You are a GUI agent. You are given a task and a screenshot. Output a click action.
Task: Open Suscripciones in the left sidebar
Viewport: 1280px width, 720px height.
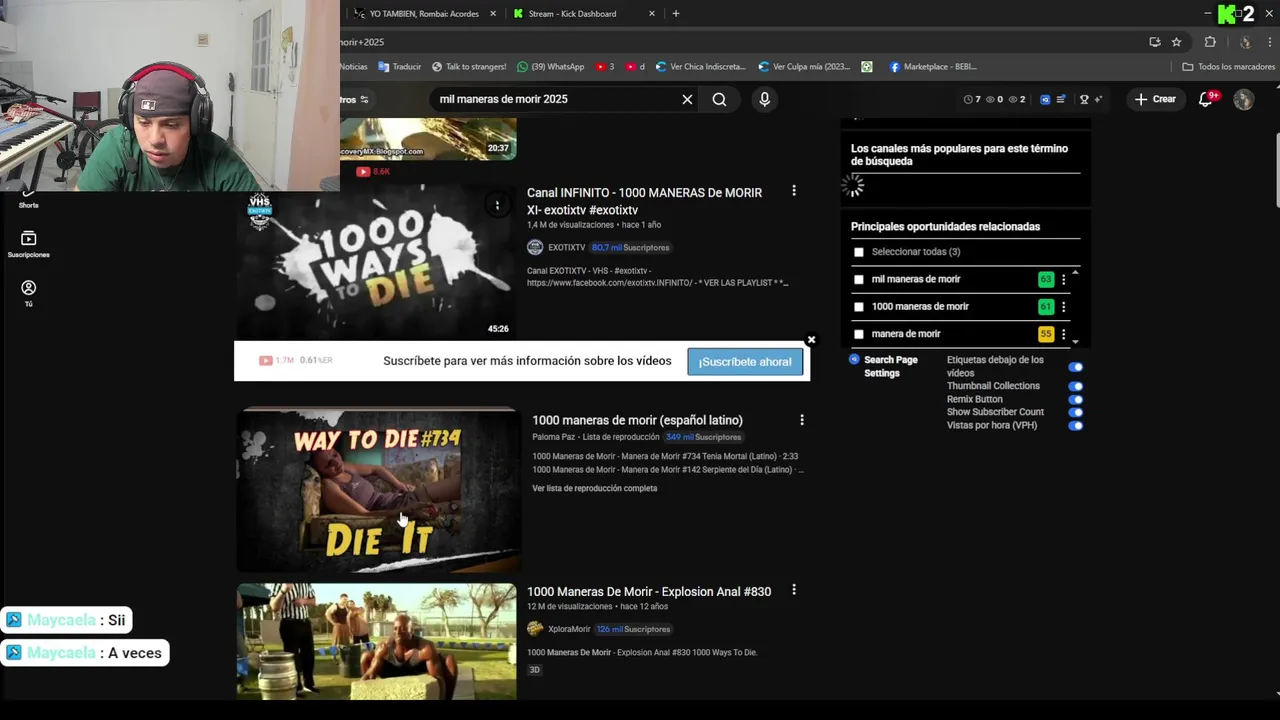(28, 244)
